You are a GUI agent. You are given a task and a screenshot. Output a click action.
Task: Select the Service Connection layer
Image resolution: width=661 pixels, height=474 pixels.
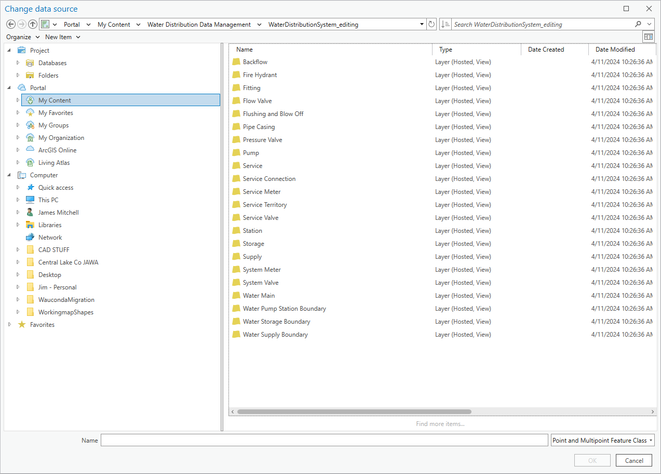pyautogui.click(x=269, y=179)
